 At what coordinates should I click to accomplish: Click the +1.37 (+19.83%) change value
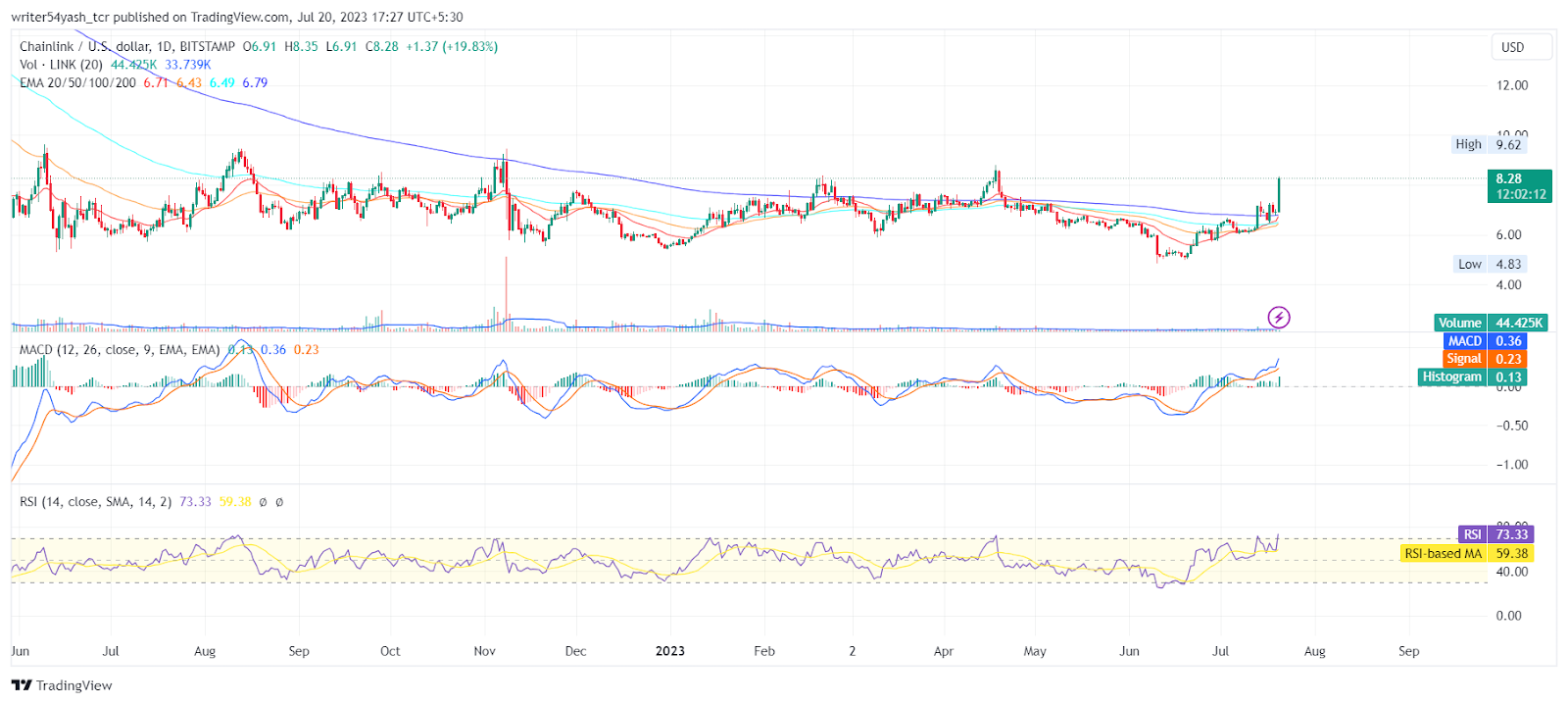[x=452, y=46]
